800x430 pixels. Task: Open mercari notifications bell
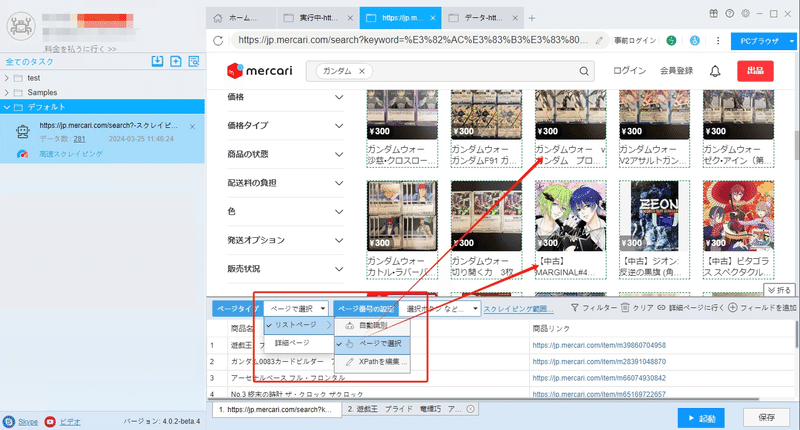tap(715, 71)
